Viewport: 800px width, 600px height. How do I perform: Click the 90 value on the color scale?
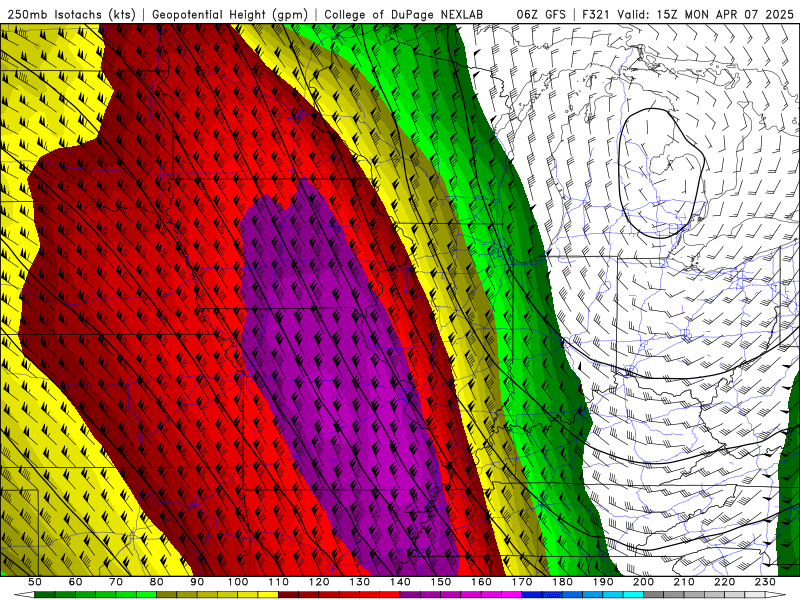click(x=197, y=582)
